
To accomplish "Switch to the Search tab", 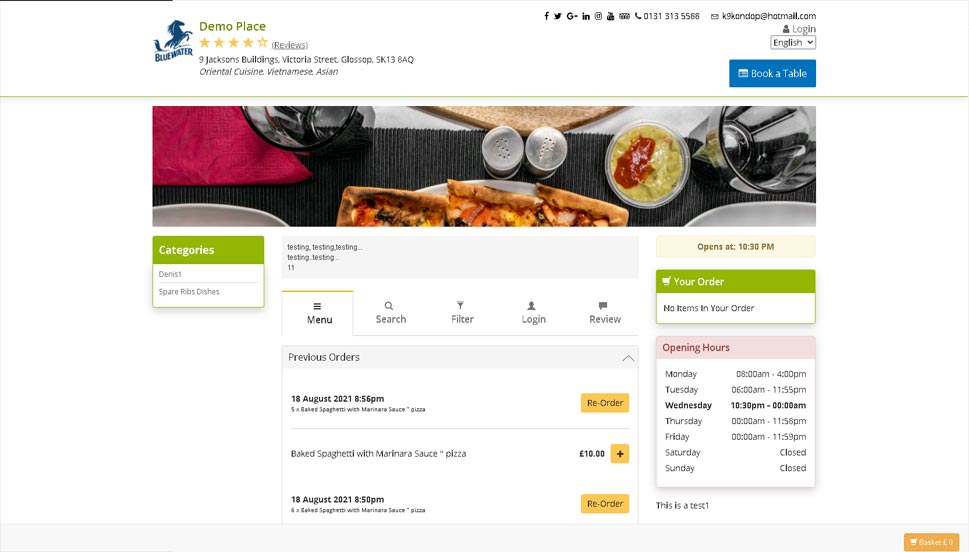I will coord(391,313).
